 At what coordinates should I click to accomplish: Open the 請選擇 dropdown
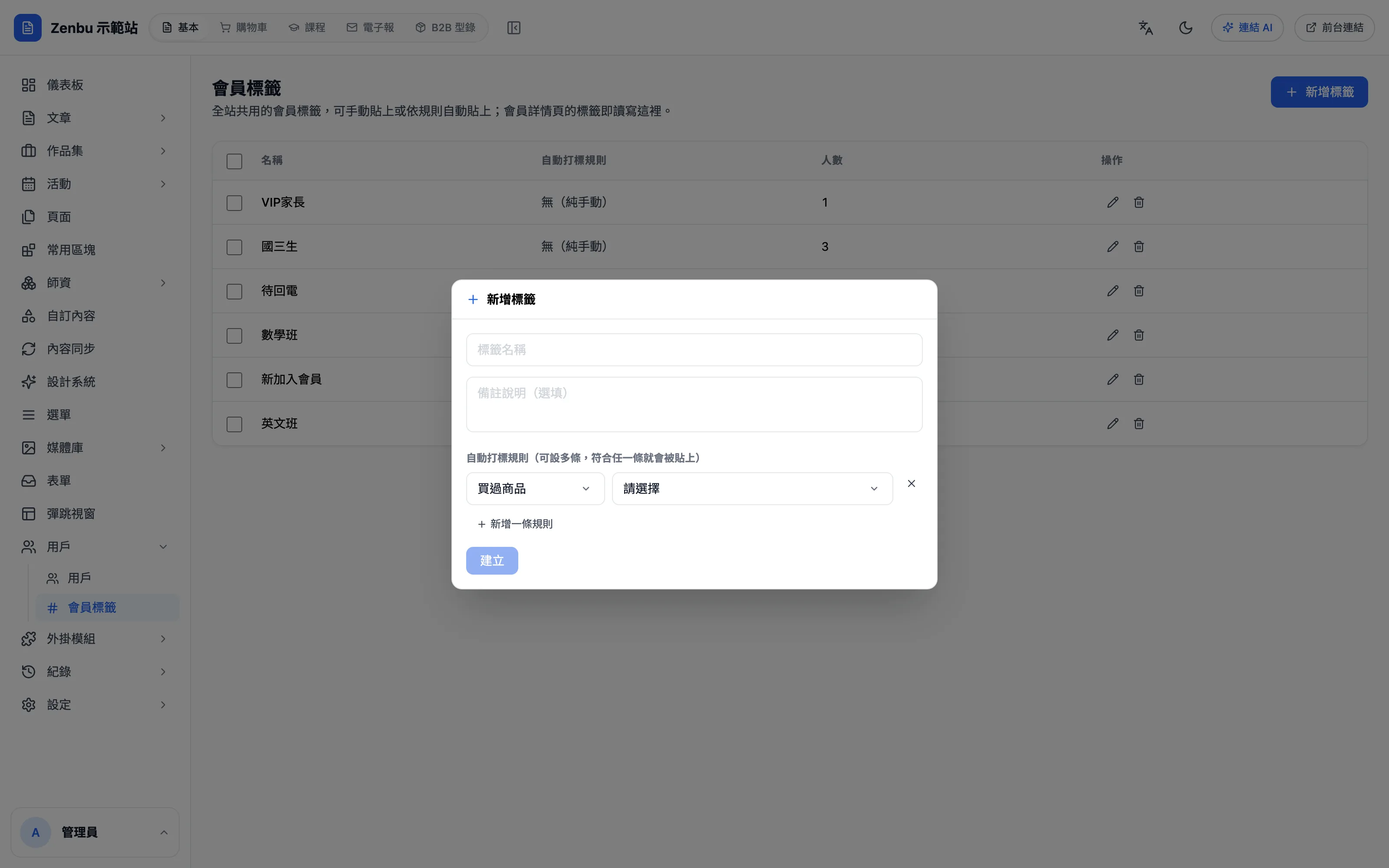[752, 489]
